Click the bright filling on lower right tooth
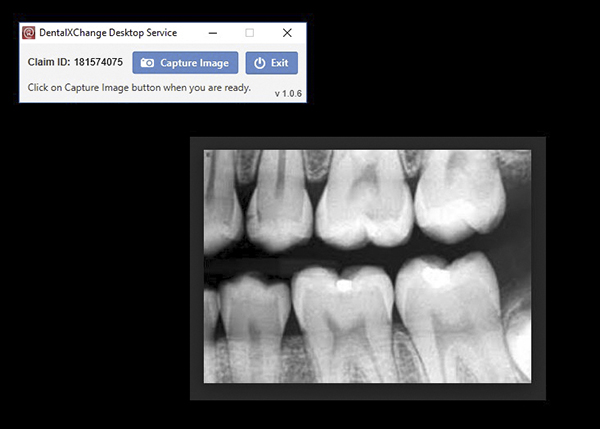600x429 pixels. point(432,270)
